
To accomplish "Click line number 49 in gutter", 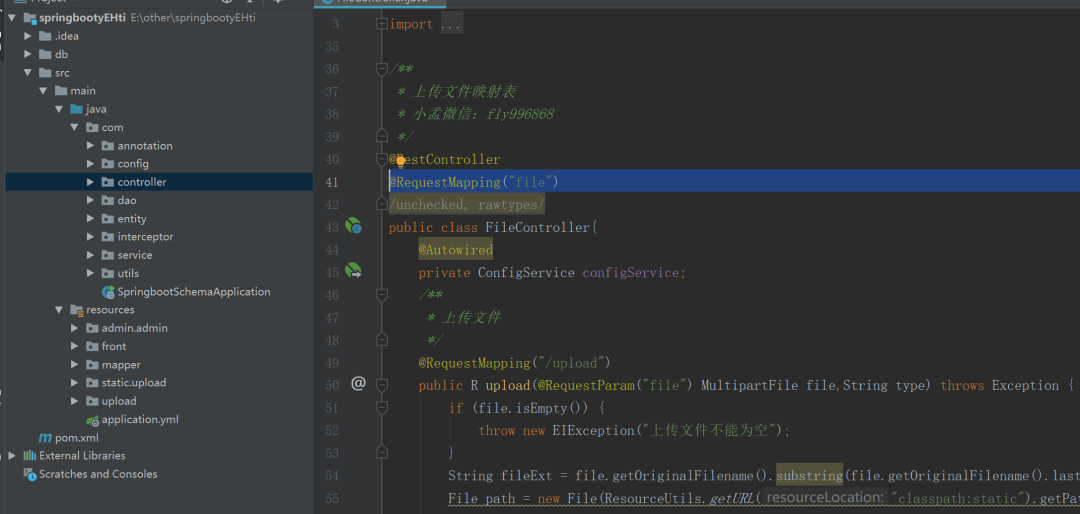I will (331, 363).
